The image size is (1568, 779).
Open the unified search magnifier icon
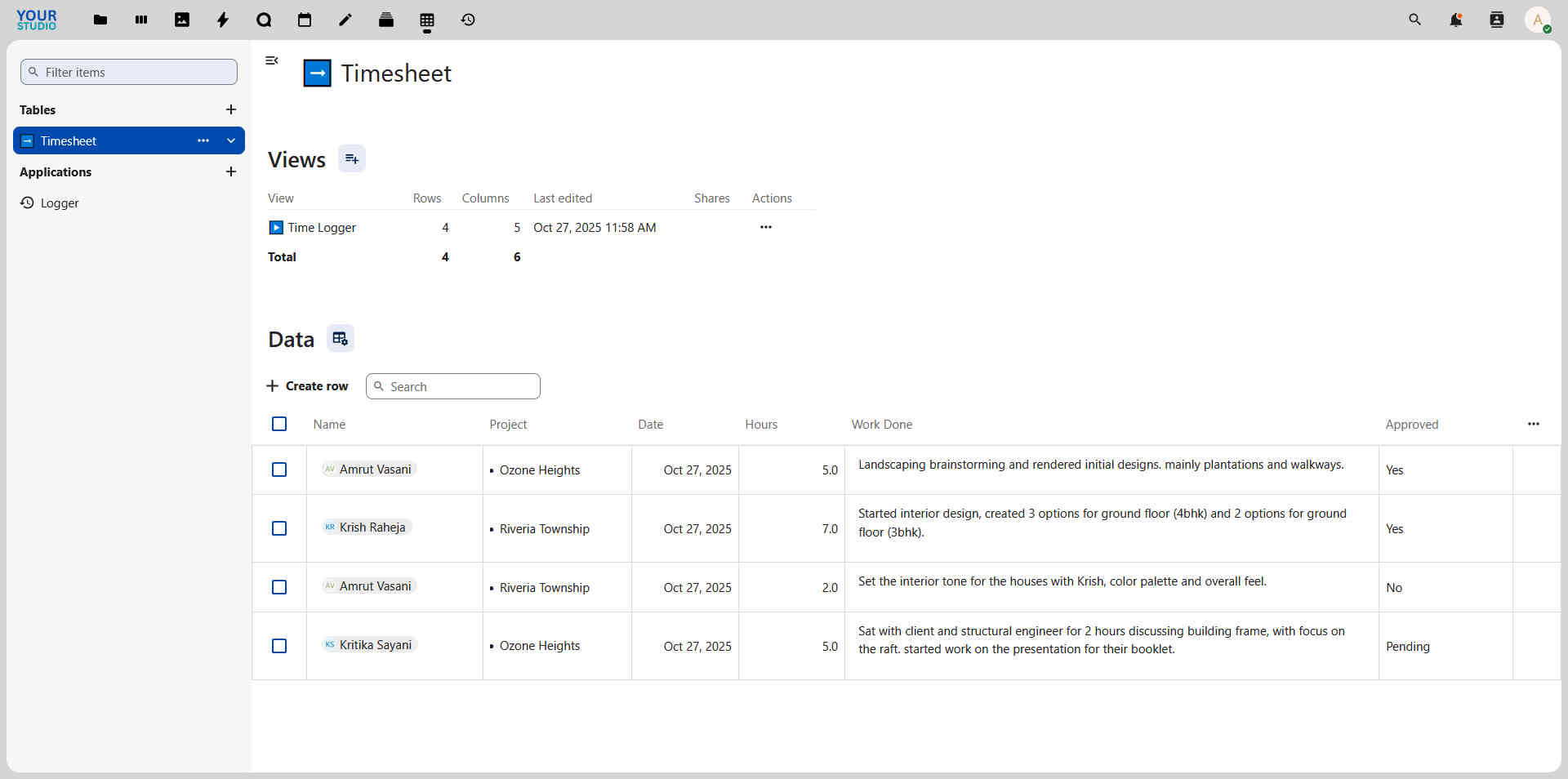coord(1415,20)
